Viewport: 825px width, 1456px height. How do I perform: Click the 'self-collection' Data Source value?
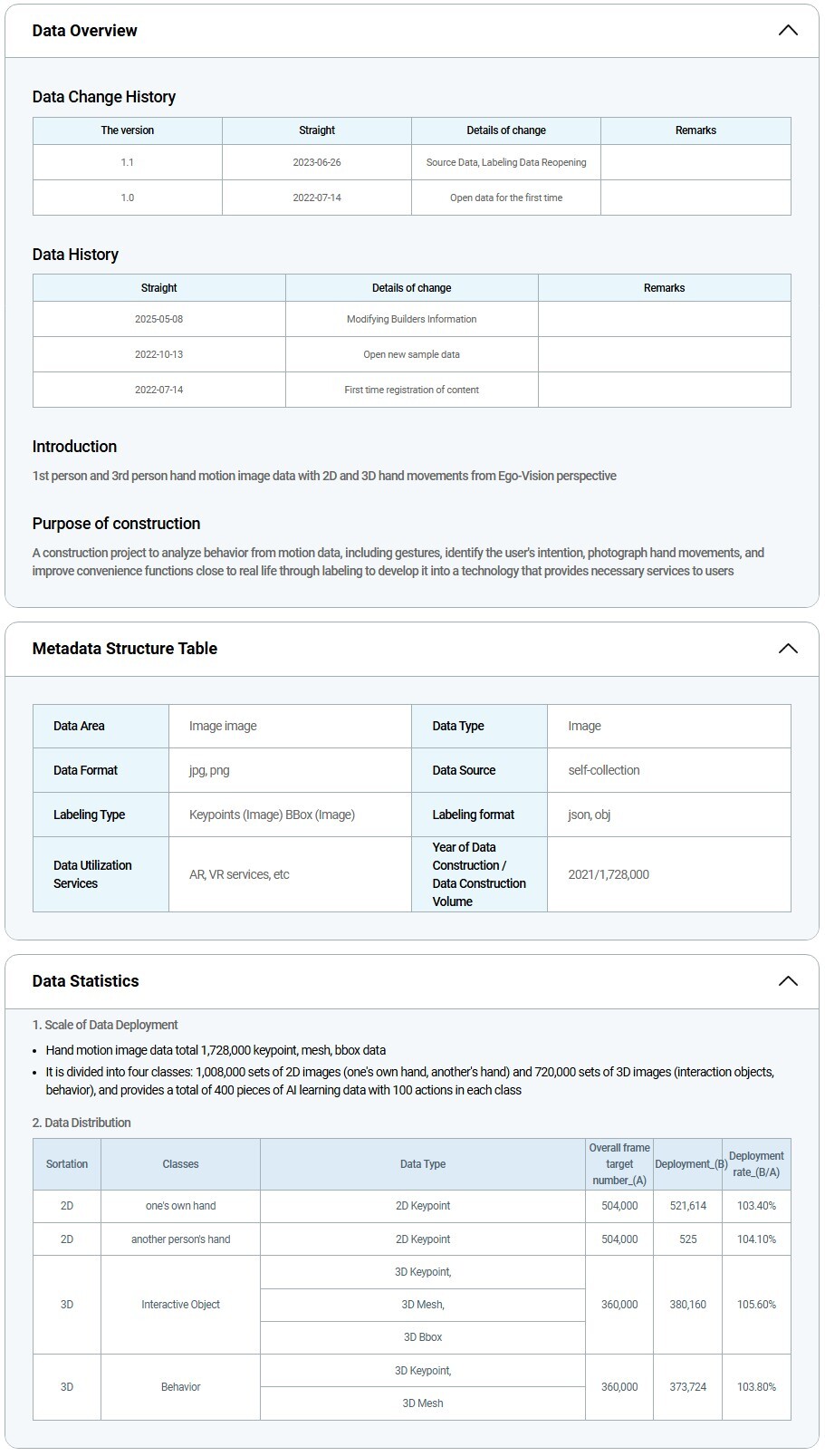[x=604, y=770]
